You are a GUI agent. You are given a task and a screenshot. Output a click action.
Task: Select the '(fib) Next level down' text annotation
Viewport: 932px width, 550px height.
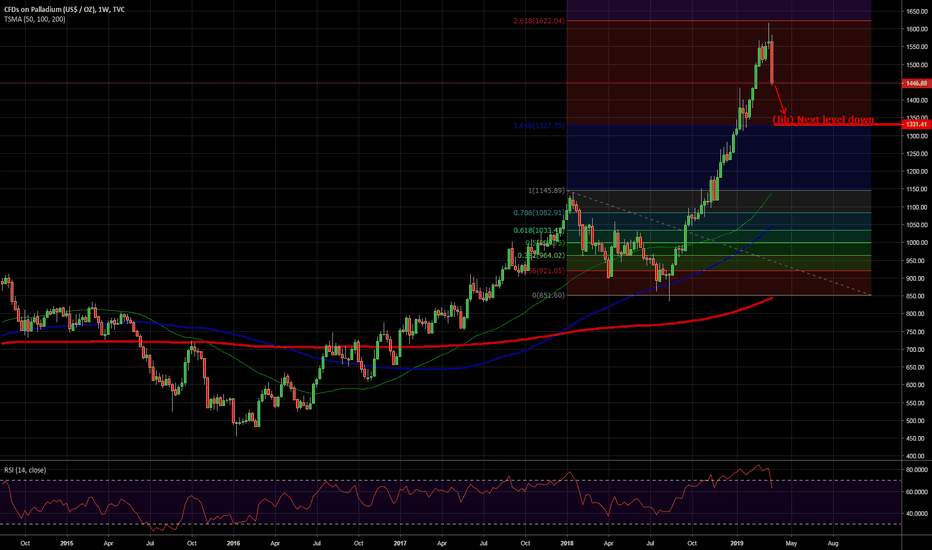823,120
